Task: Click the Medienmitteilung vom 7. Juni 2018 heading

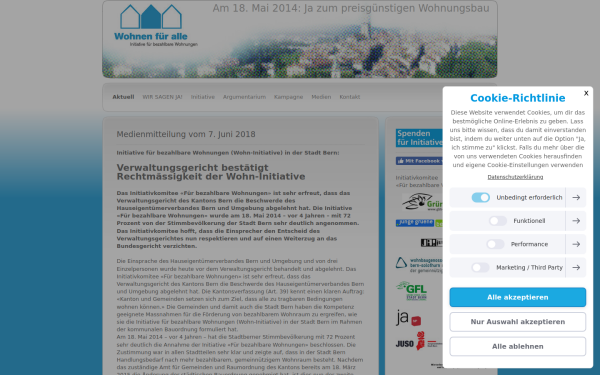Action: pyautogui.click(x=186, y=134)
